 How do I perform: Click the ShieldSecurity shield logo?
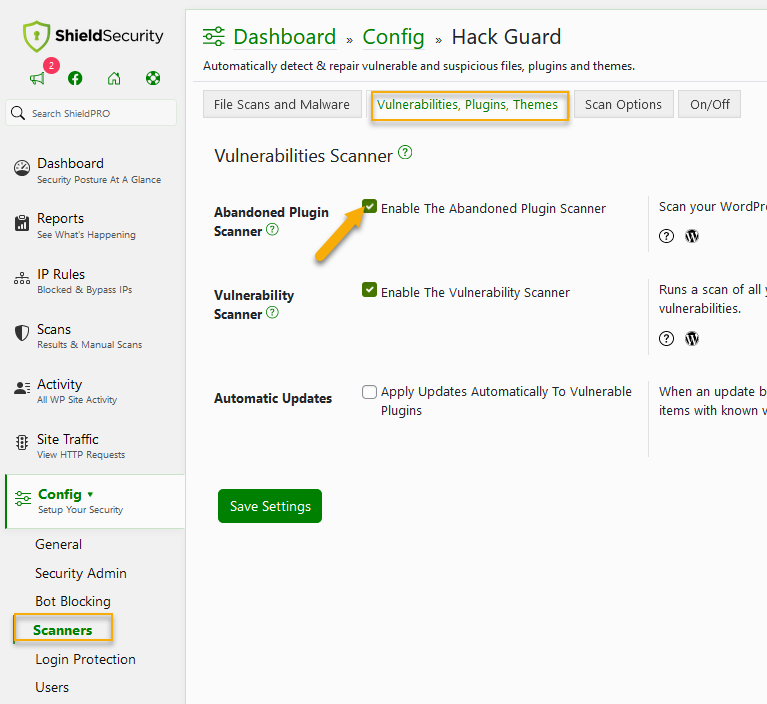(36, 36)
